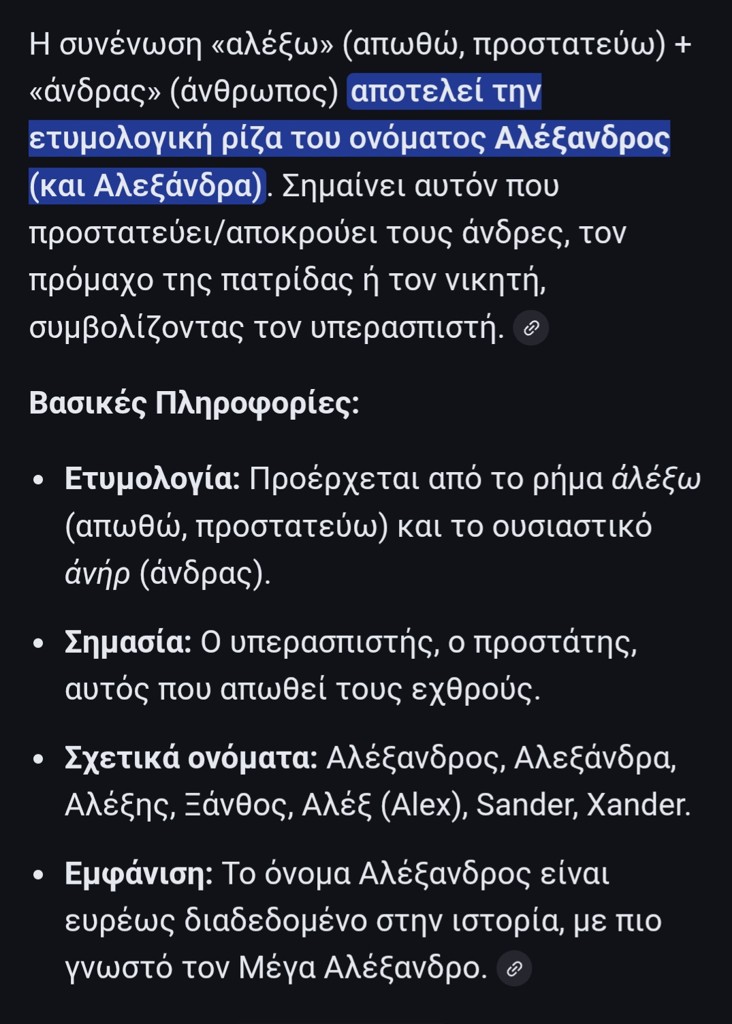732x1024 pixels.
Task: Click the bullet point before "Εμφάνιση"
Action: (38, 876)
